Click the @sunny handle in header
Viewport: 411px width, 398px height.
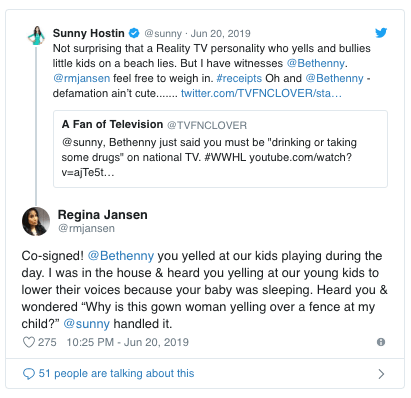pyautogui.click(x=163, y=34)
